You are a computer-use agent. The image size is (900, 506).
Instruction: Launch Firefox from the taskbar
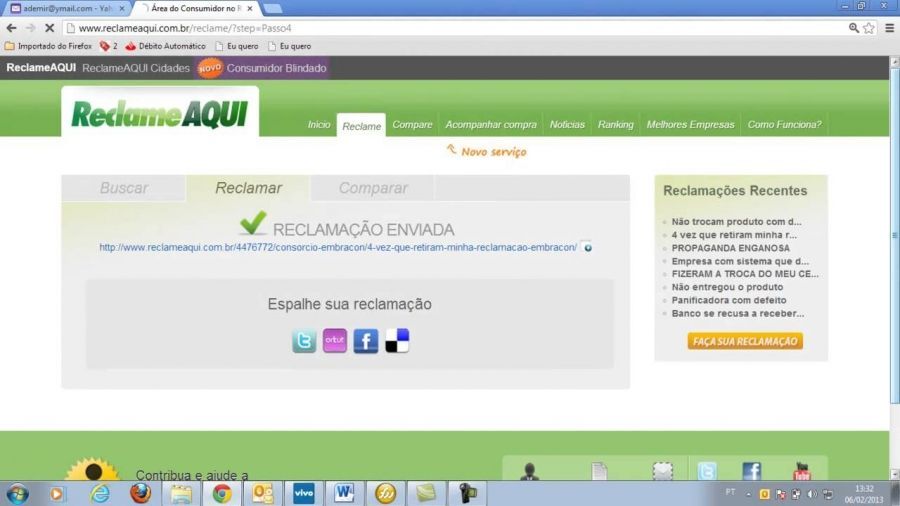(140, 493)
